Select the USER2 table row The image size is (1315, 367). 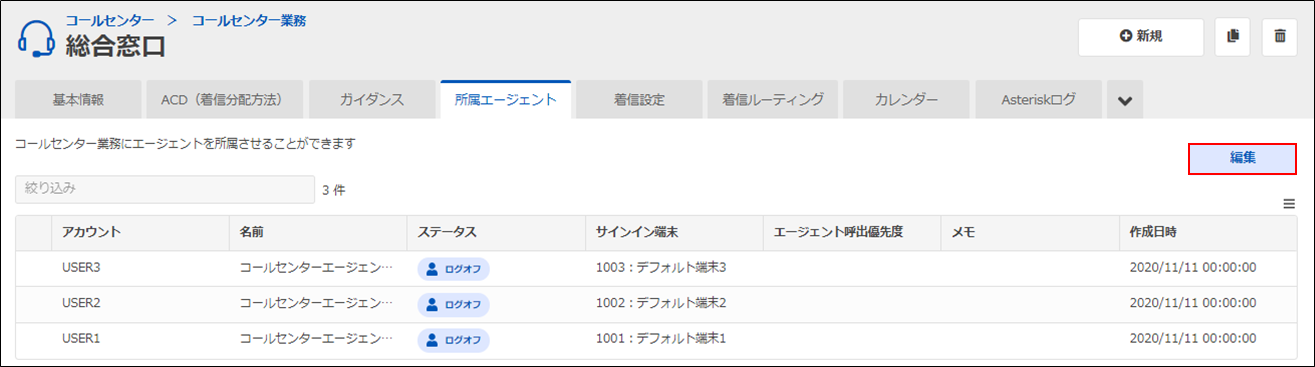[x=658, y=303]
